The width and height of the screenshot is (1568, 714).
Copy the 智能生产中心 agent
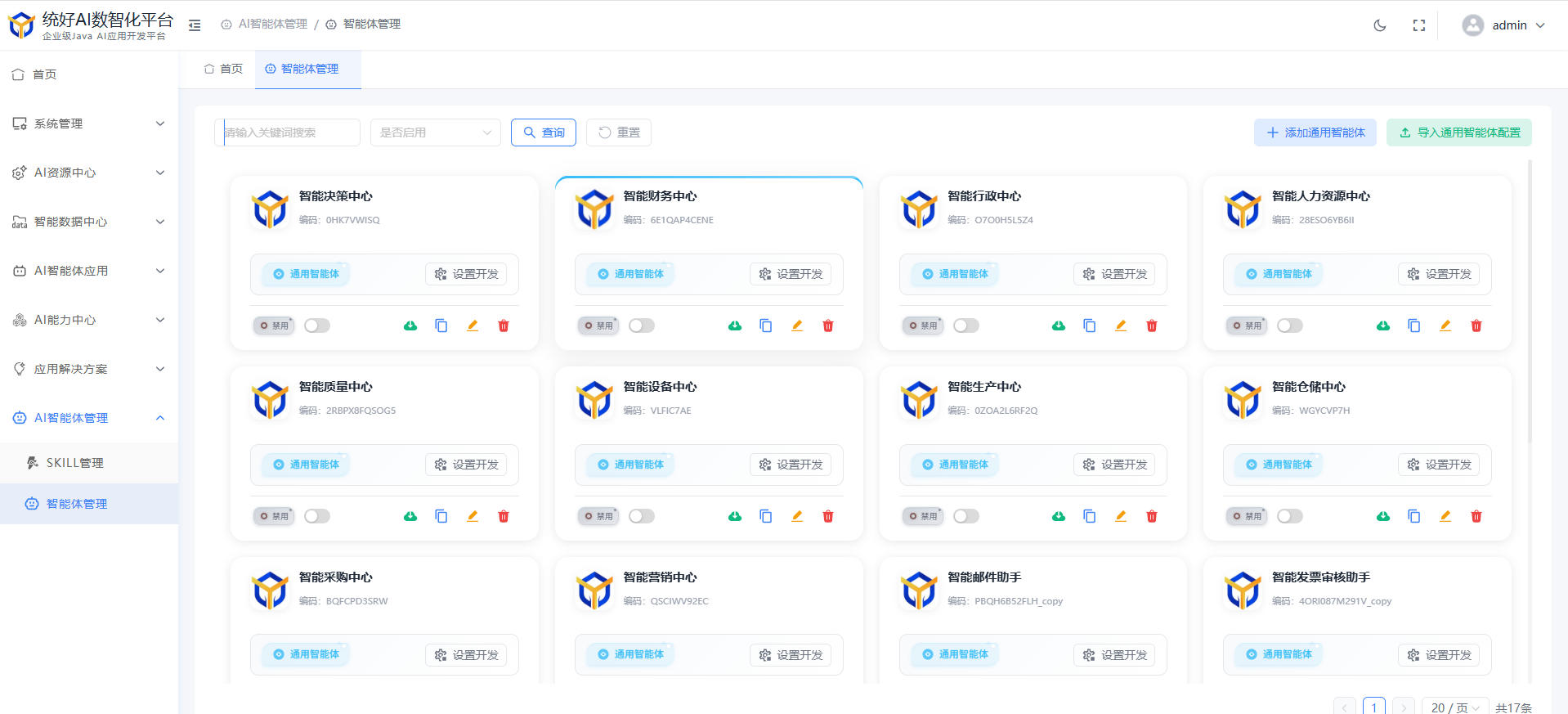(x=1090, y=516)
